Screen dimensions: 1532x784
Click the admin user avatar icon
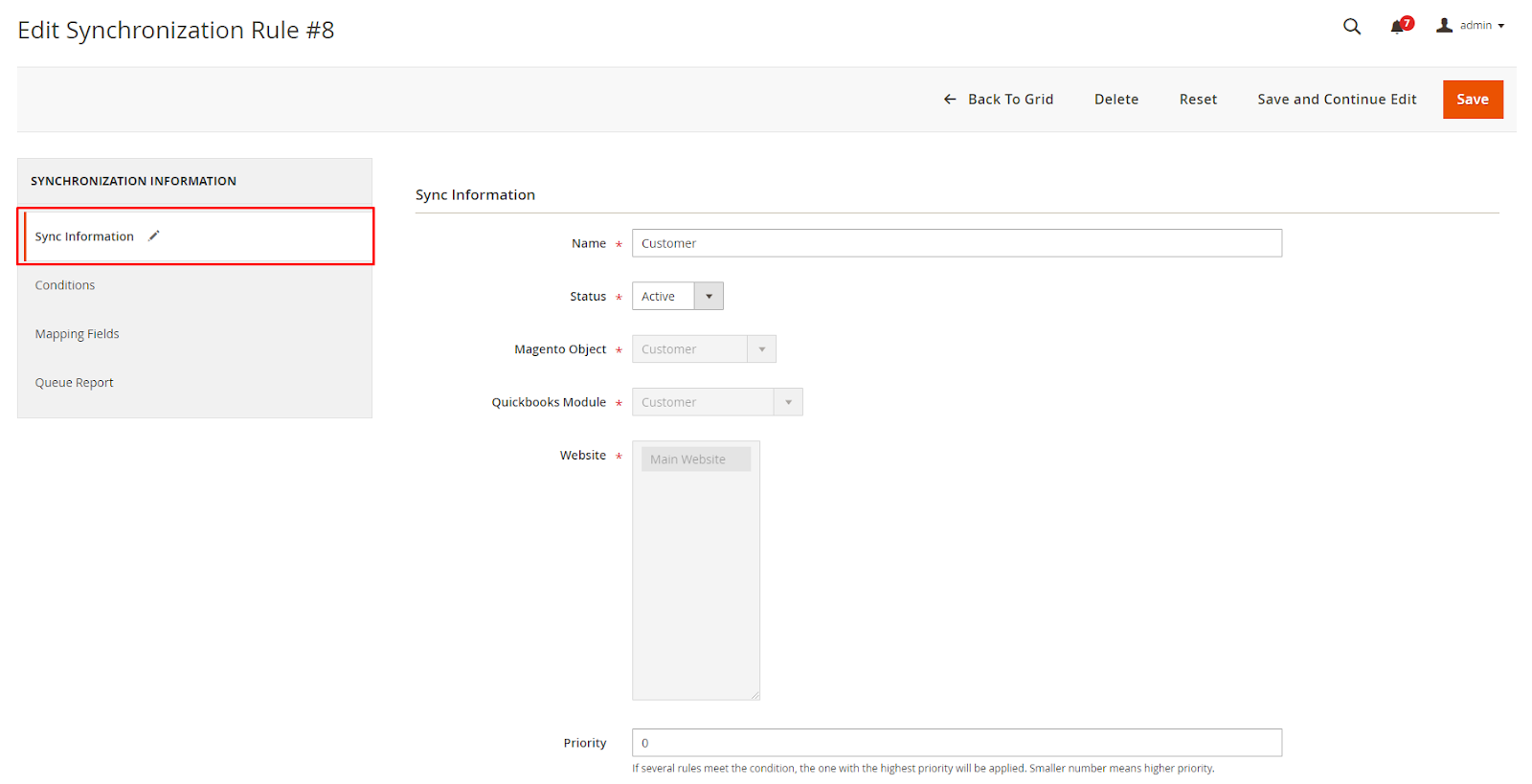(x=1444, y=26)
